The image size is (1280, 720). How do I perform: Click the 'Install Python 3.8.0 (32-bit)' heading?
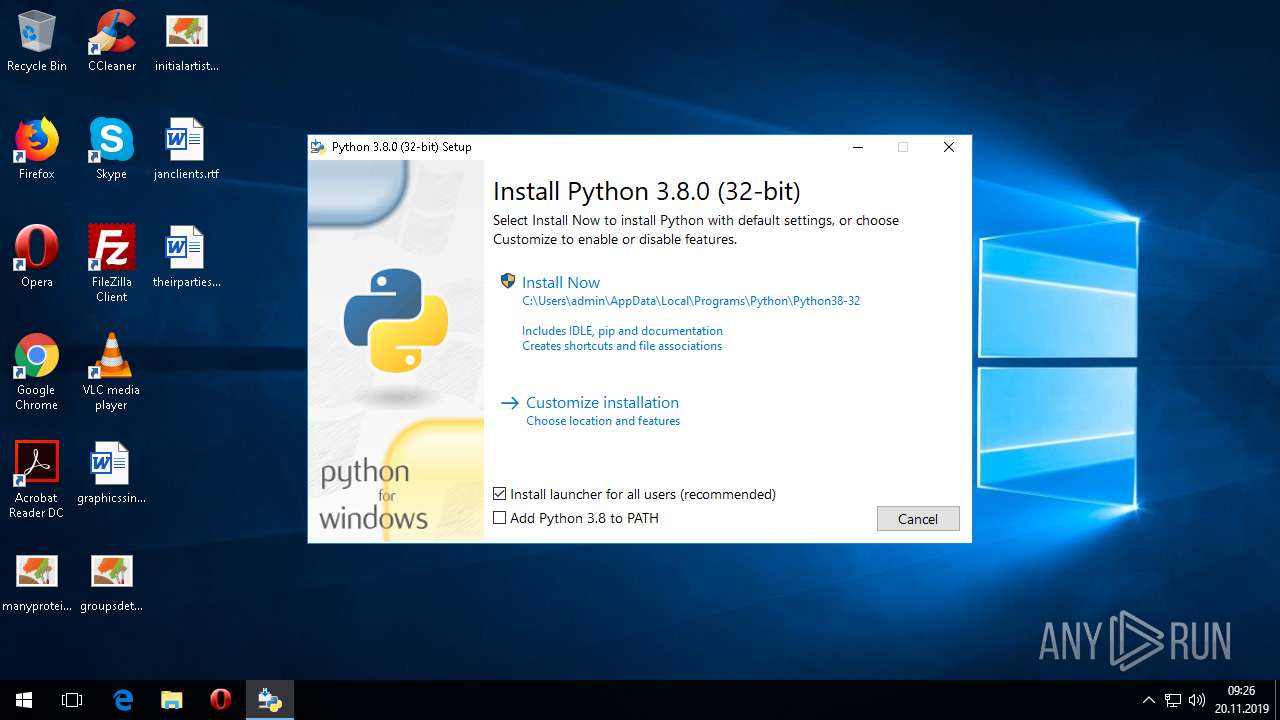647,191
